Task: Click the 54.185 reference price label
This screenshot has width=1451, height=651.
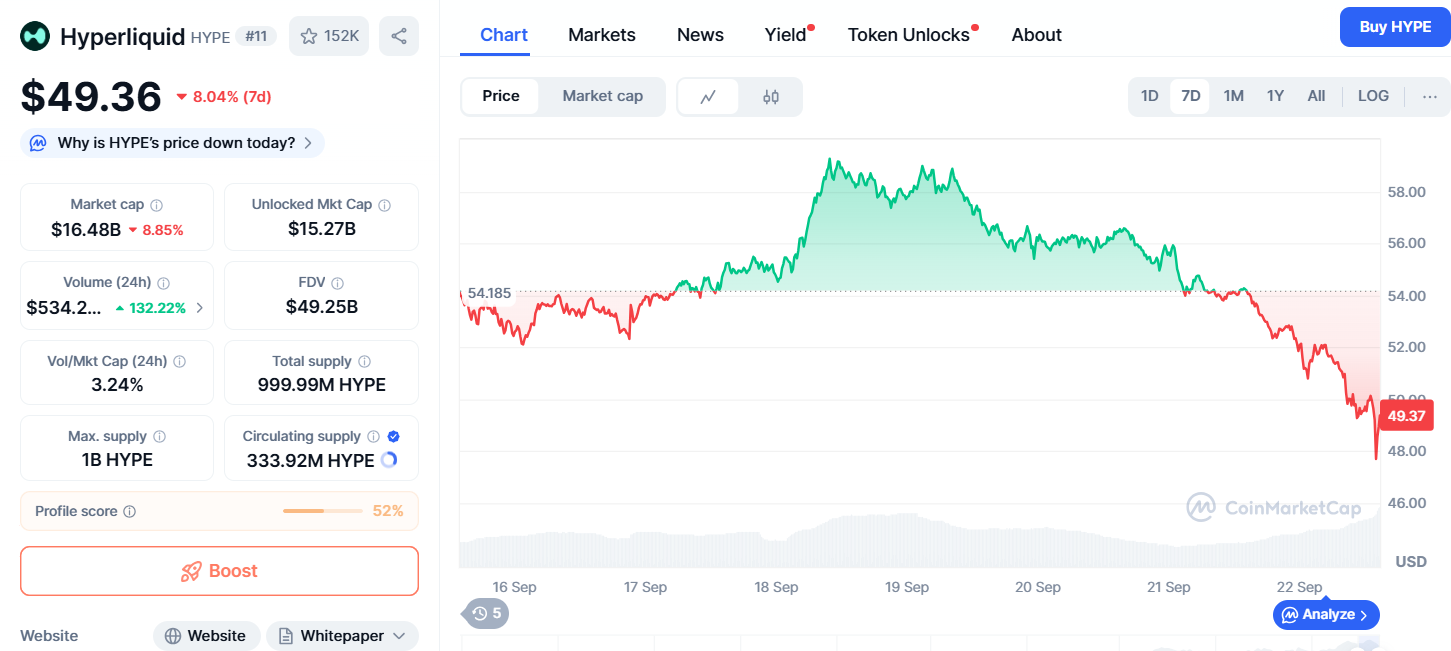Action: 489,293
